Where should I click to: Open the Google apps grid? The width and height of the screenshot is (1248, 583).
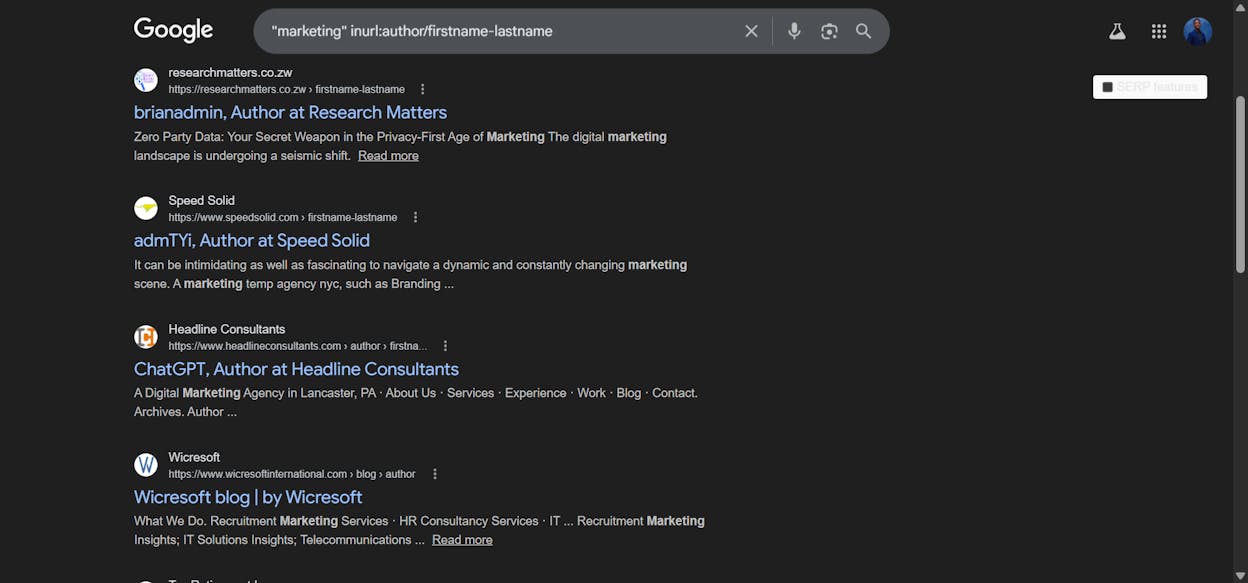tap(1159, 31)
